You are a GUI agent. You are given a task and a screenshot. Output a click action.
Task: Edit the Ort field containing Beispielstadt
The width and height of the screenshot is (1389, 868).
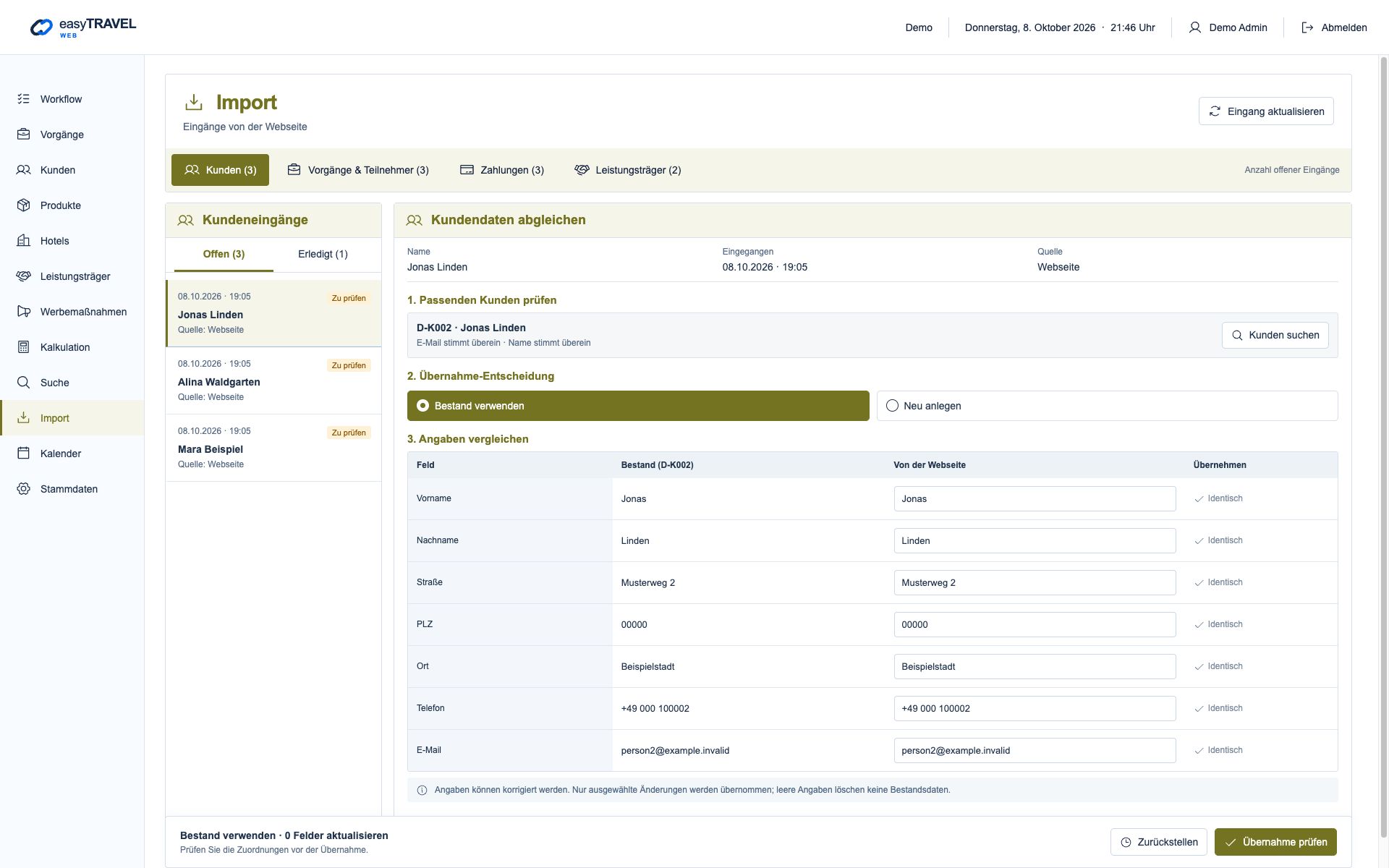[x=1035, y=666]
